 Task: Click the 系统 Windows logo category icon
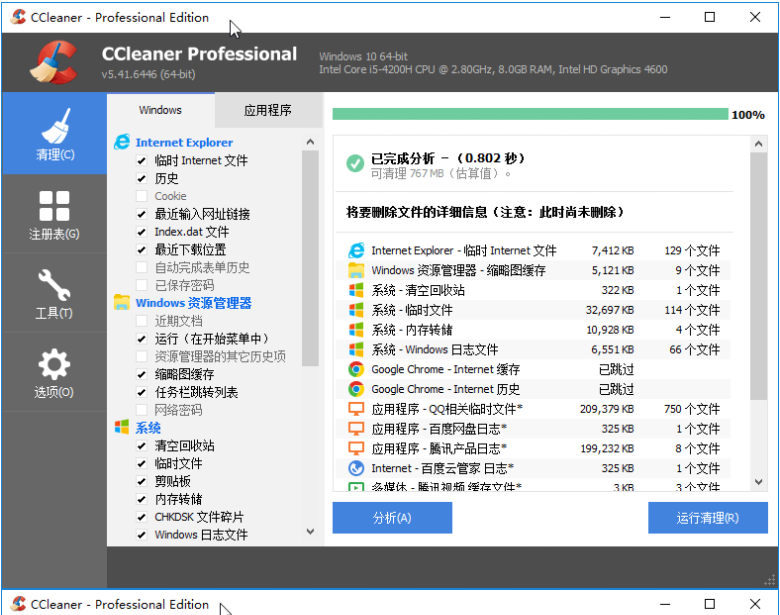point(122,427)
